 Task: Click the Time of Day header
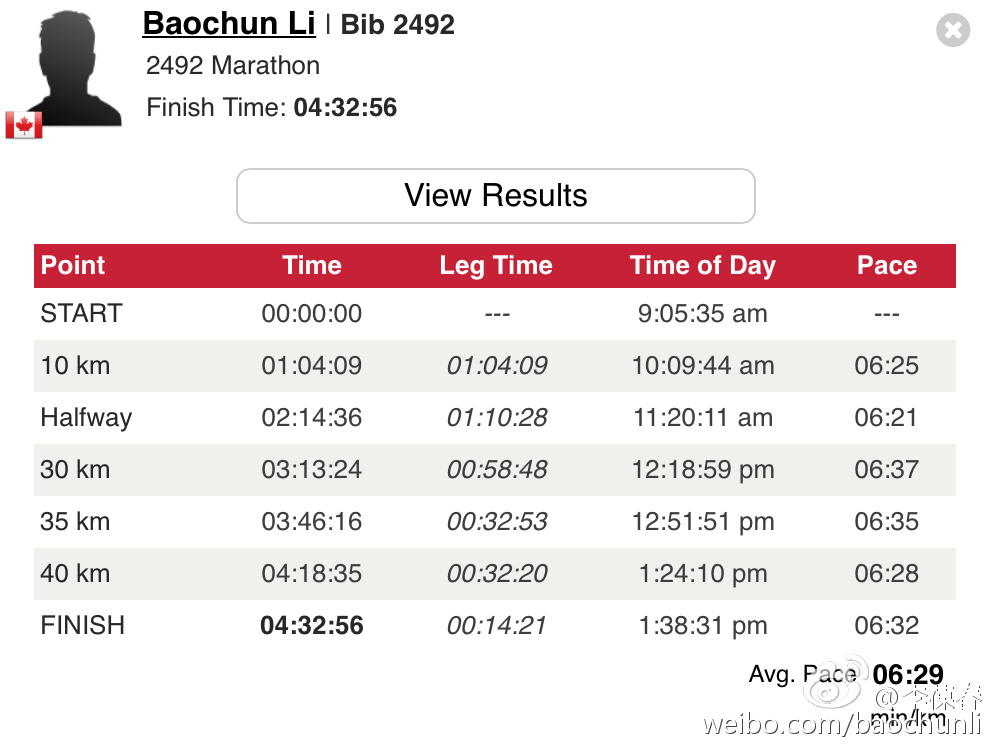702,265
